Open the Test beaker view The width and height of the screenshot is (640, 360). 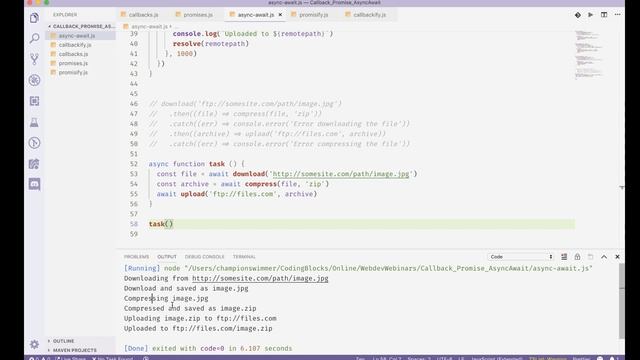34,122
